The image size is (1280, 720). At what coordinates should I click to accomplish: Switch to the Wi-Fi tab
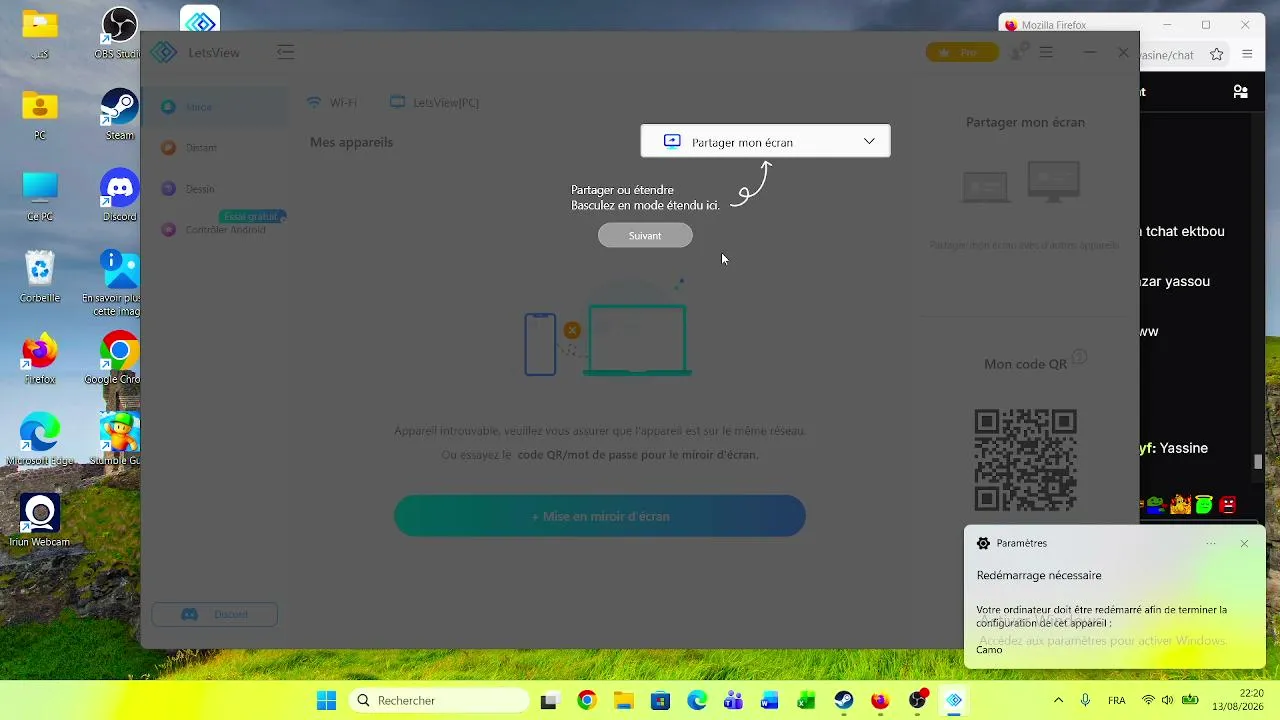click(332, 103)
